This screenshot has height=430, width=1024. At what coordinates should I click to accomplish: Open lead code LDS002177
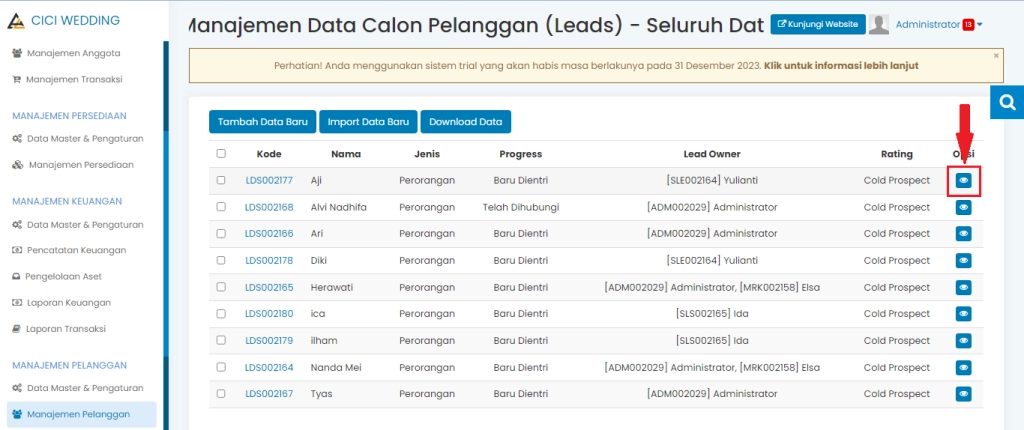click(x=269, y=180)
